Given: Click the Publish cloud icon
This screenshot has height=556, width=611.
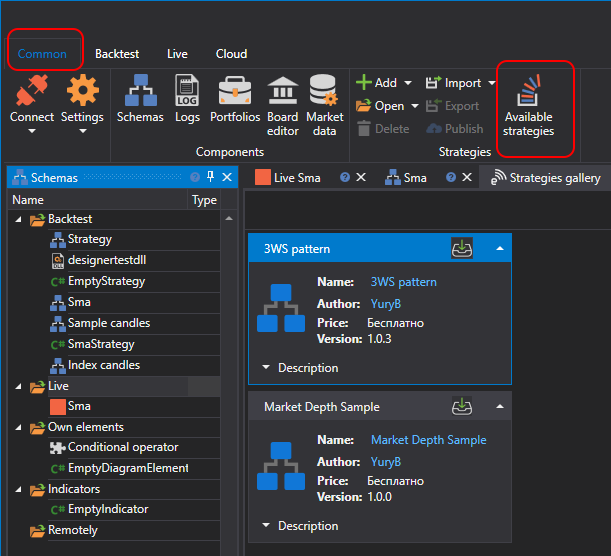Looking at the screenshot, I should (434, 129).
